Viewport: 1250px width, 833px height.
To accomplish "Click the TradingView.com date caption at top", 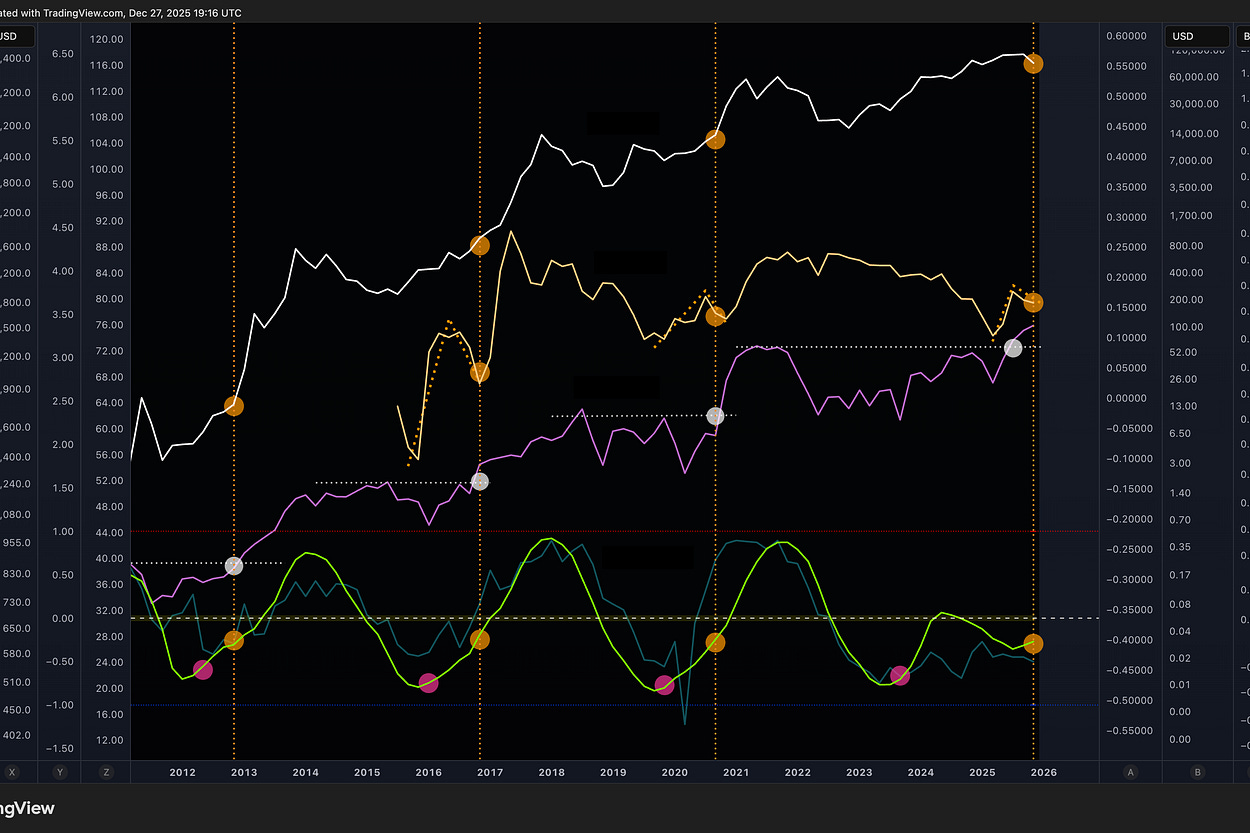I will [120, 12].
